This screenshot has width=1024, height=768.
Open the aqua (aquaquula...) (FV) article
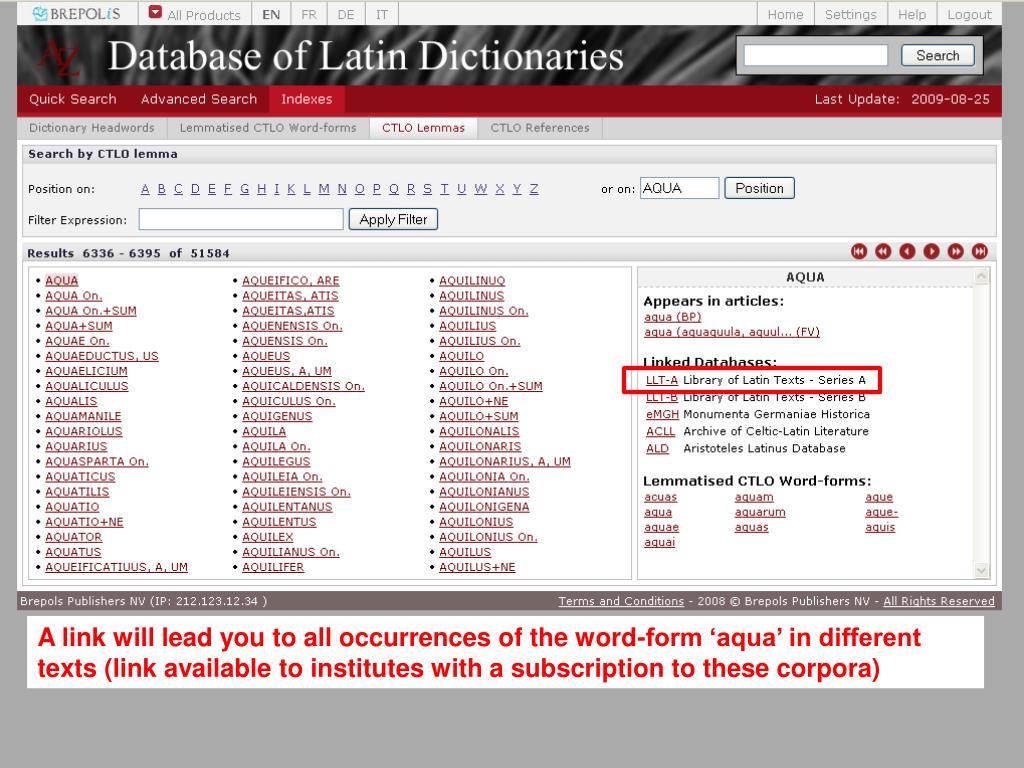click(731, 332)
